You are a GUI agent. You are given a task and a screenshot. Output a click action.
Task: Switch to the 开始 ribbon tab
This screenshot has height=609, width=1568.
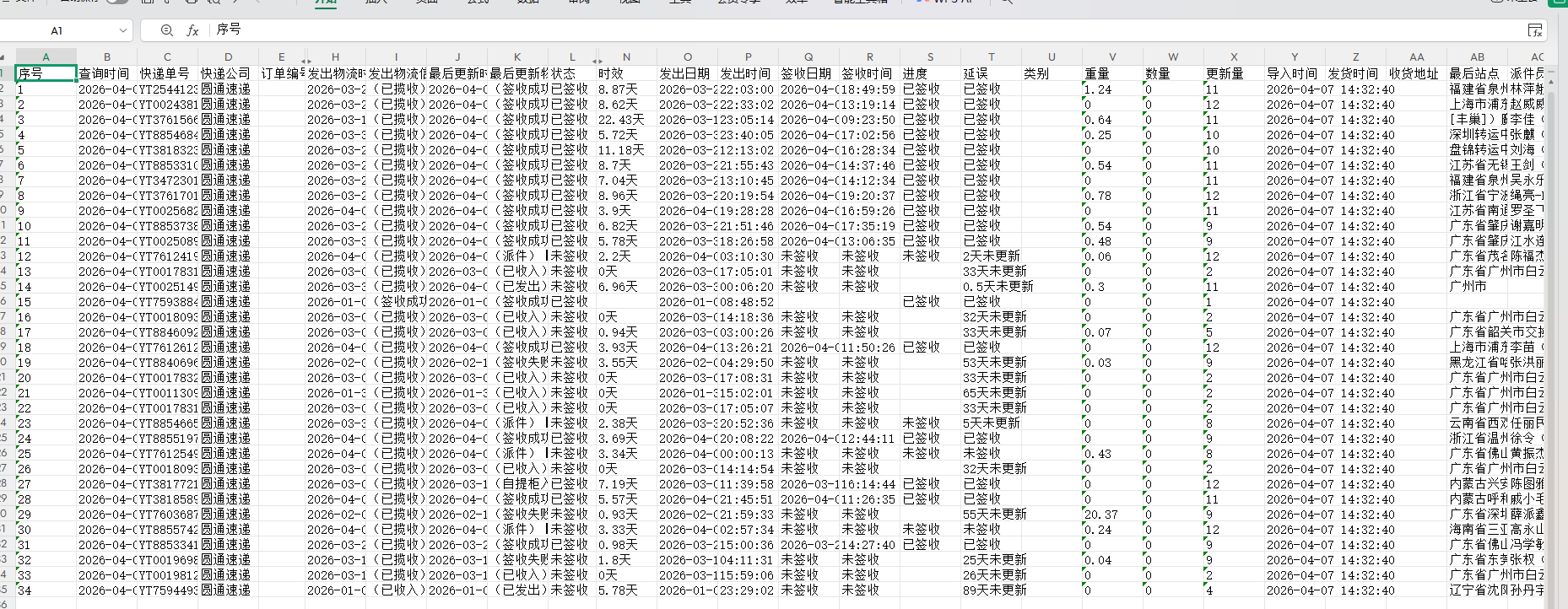pyautogui.click(x=326, y=3)
